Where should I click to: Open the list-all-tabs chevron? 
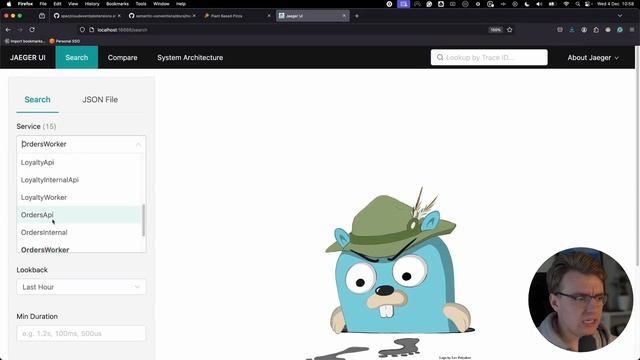coord(620,16)
